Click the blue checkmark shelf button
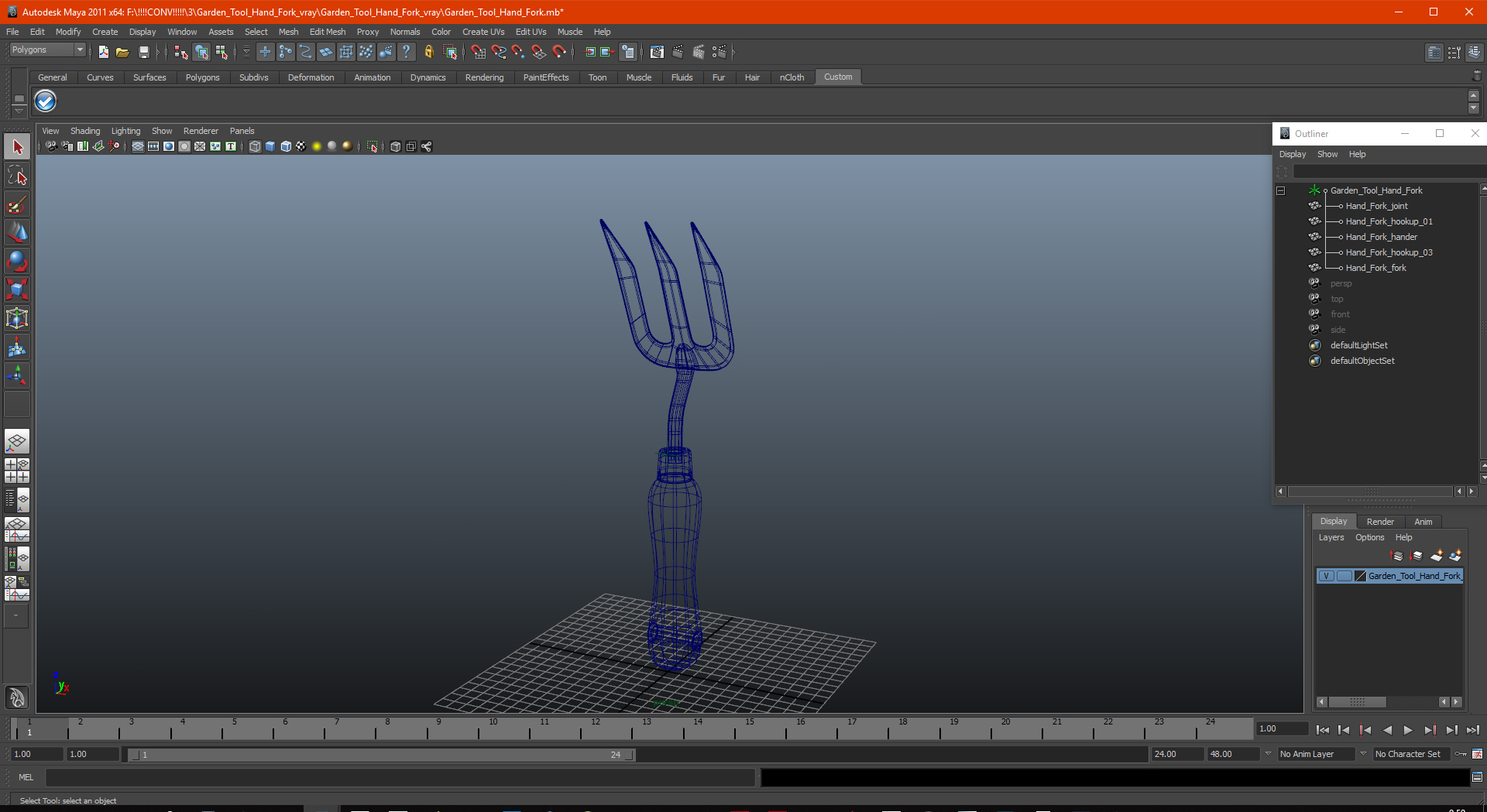Screen dimensions: 1487x812 tap(46, 101)
